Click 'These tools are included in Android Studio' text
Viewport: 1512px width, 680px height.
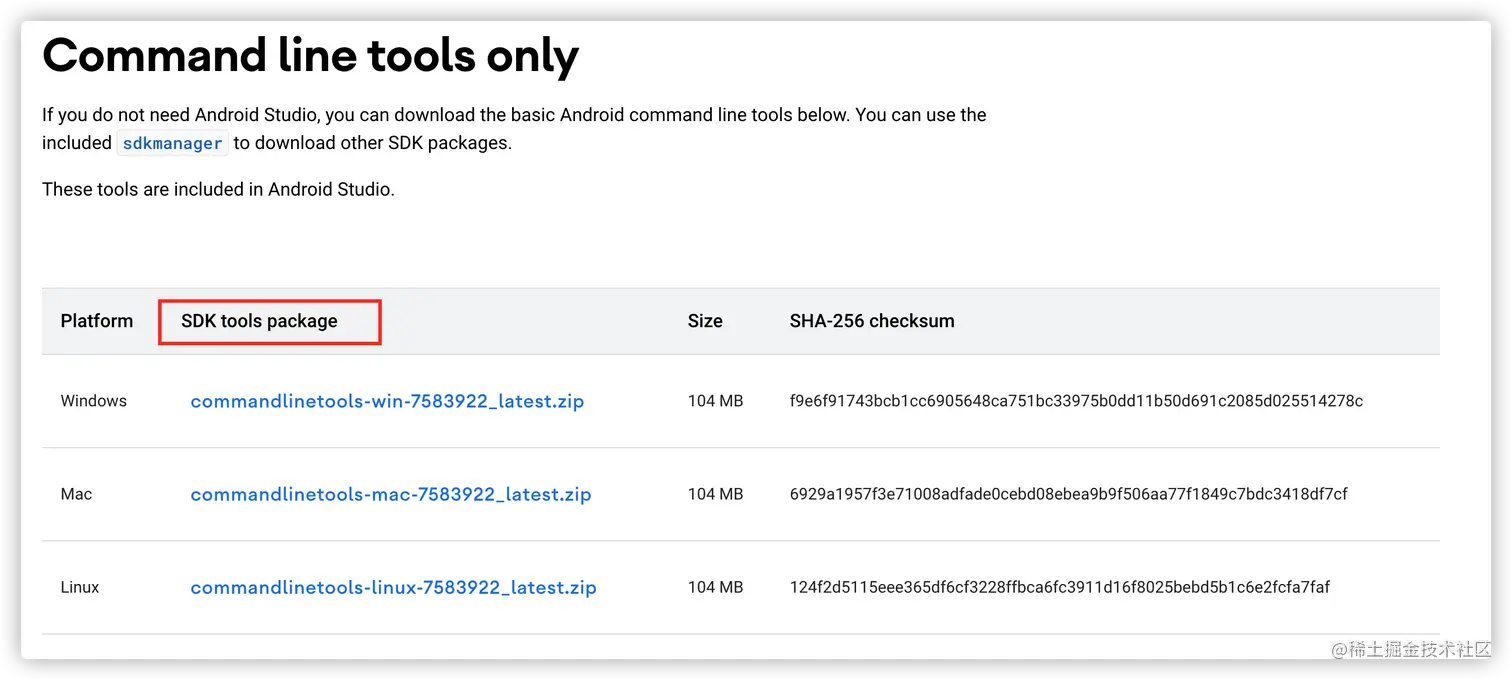(218, 189)
